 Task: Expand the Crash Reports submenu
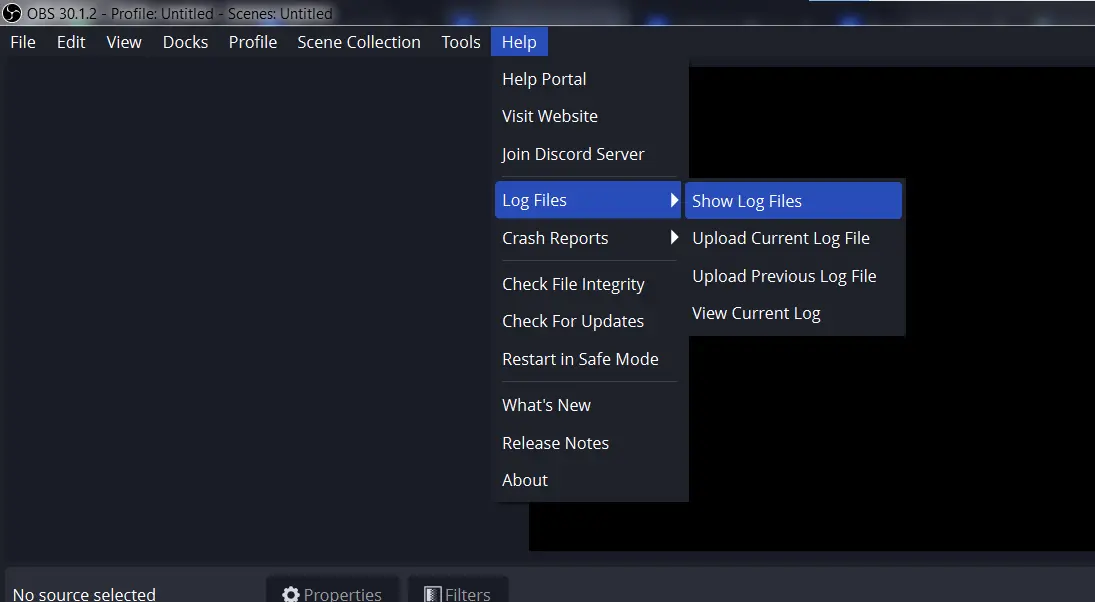point(588,238)
